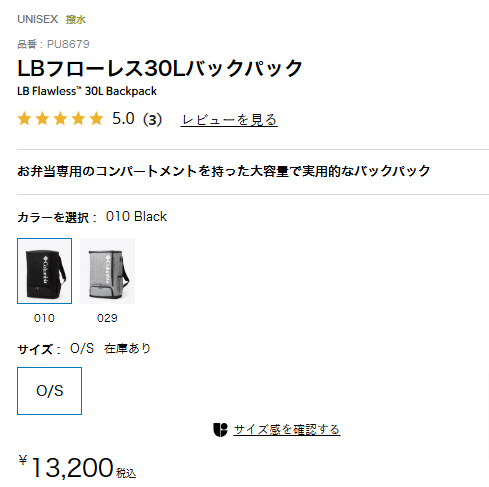Click the (3) review count

(152, 119)
